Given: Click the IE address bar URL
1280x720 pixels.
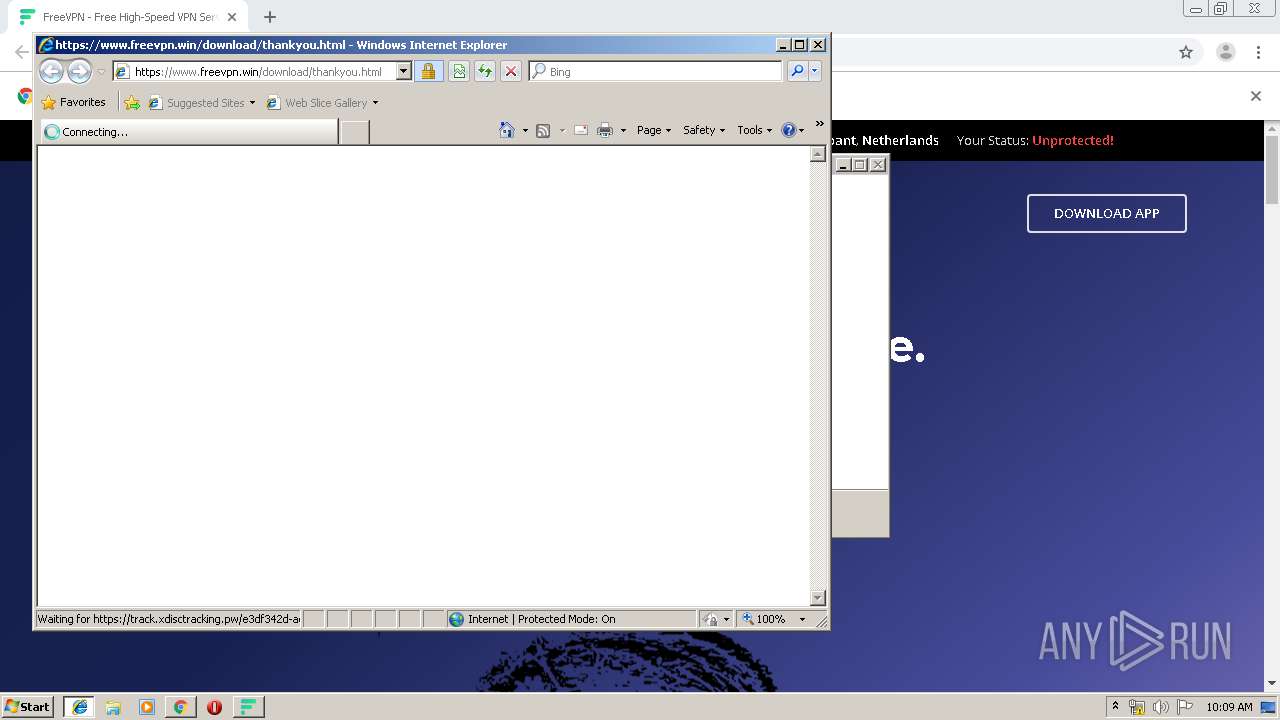Looking at the screenshot, I should pyautogui.click(x=258, y=72).
